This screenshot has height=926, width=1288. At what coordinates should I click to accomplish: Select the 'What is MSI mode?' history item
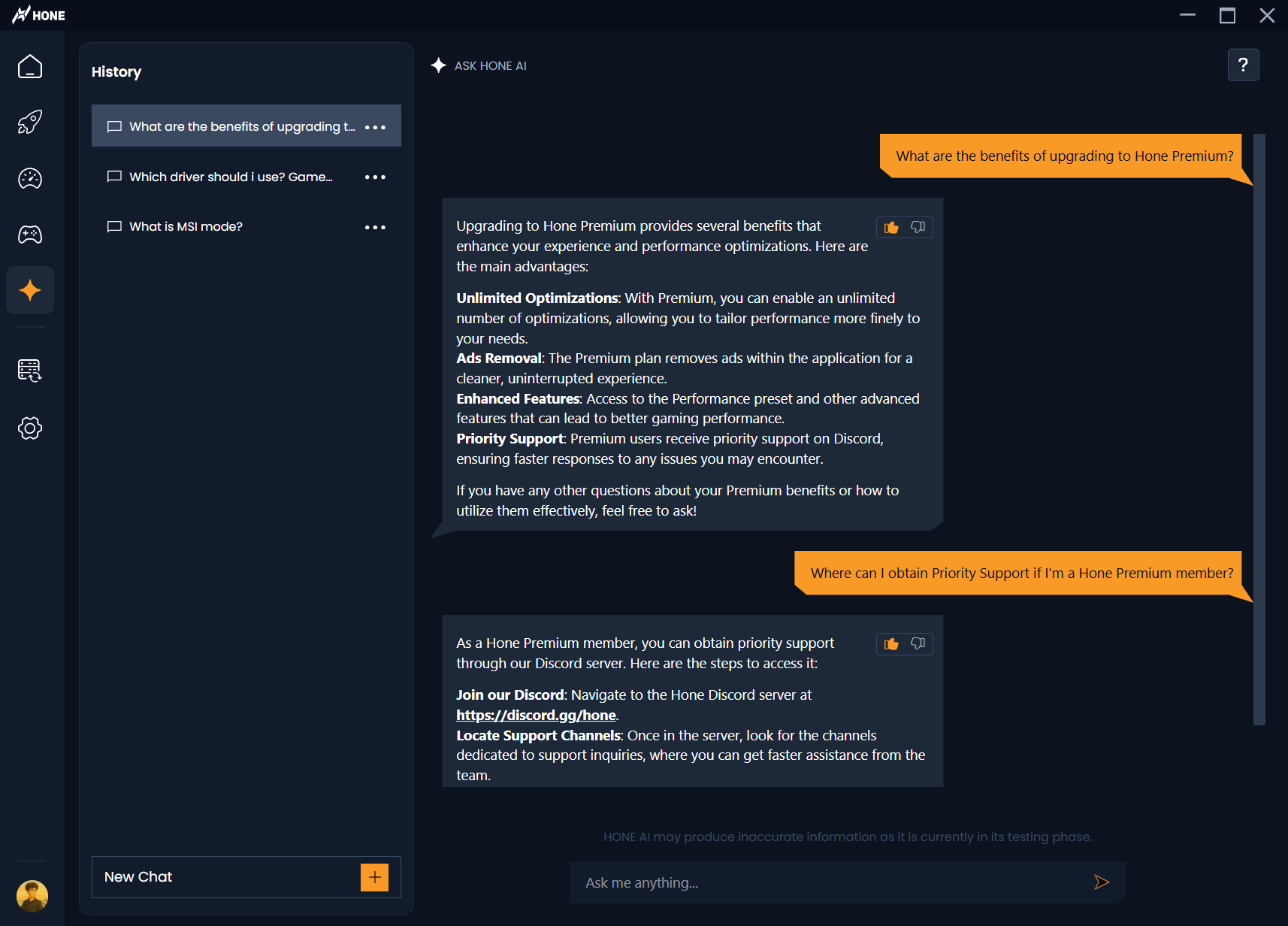(x=186, y=227)
